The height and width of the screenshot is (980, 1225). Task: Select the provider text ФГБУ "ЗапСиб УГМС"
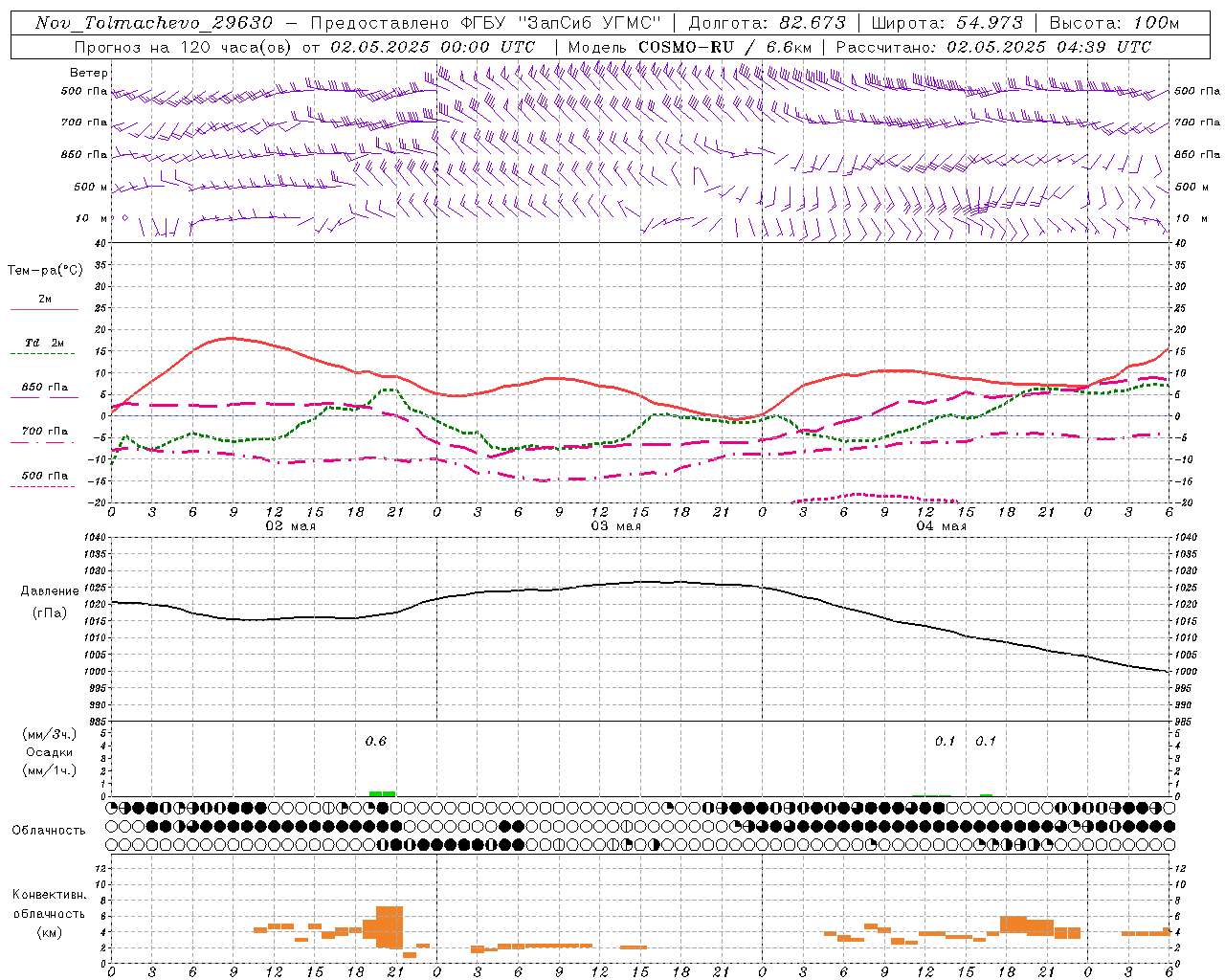coord(562,23)
